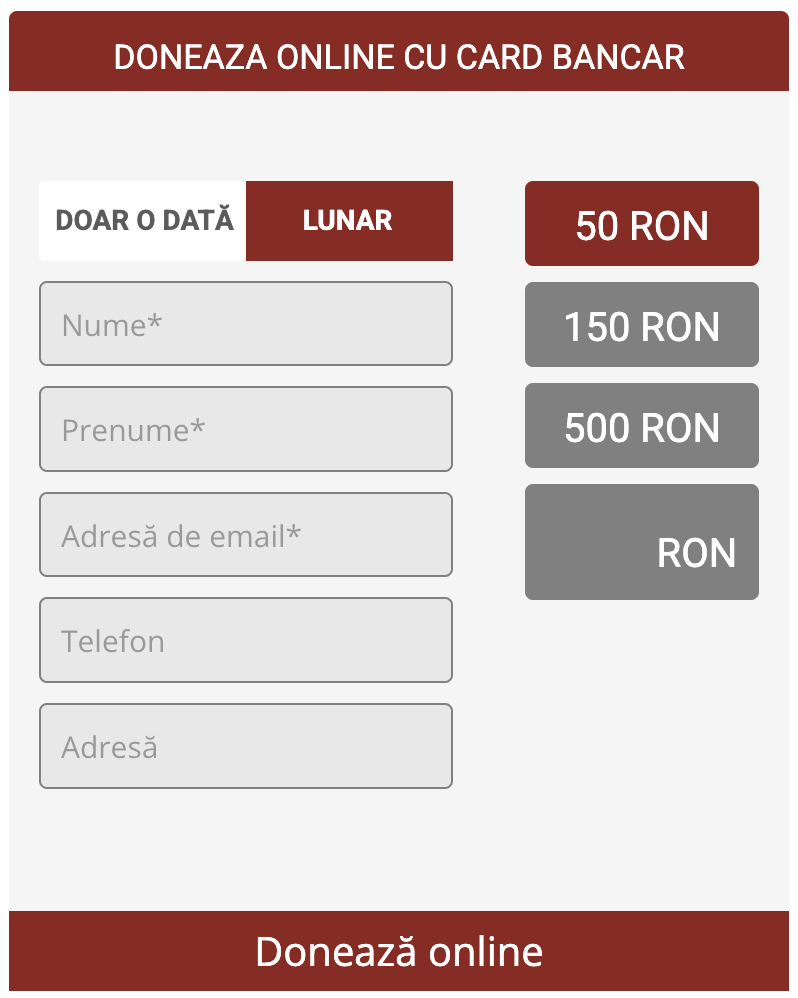Viewport: 798px width, 998px height.
Task: Select the DOAR O DATĂ donation option
Action: pyautogui.click(x=143, y=221)
